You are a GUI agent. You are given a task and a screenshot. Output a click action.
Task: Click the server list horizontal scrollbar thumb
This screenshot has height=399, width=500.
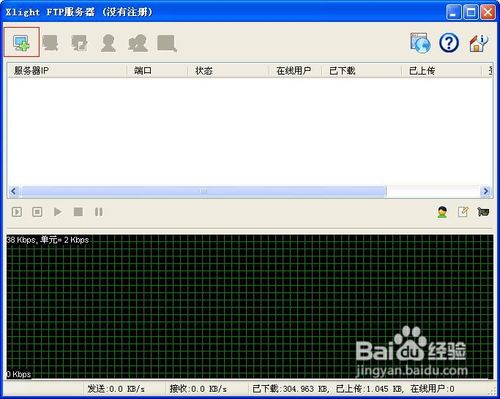point(204,191)
